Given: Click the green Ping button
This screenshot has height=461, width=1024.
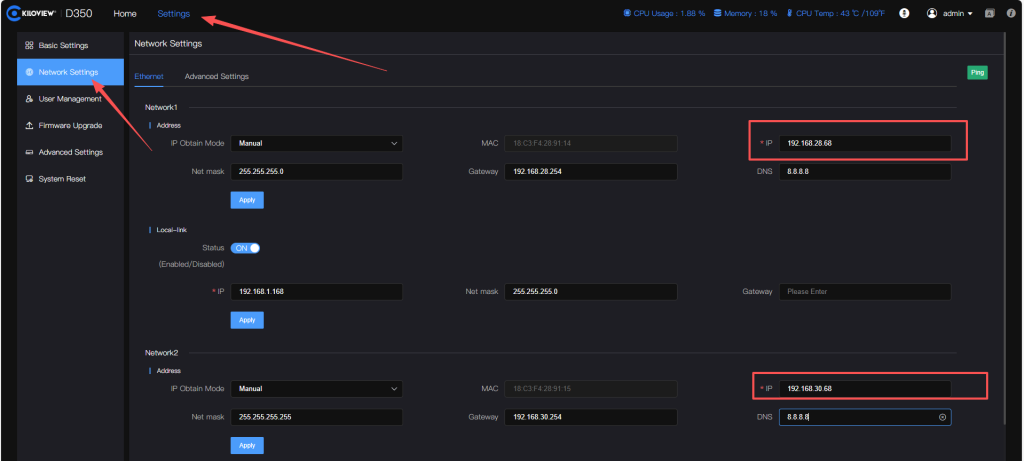Looking at the screenshot, I should pyautogui.click(x=977, y=72).
